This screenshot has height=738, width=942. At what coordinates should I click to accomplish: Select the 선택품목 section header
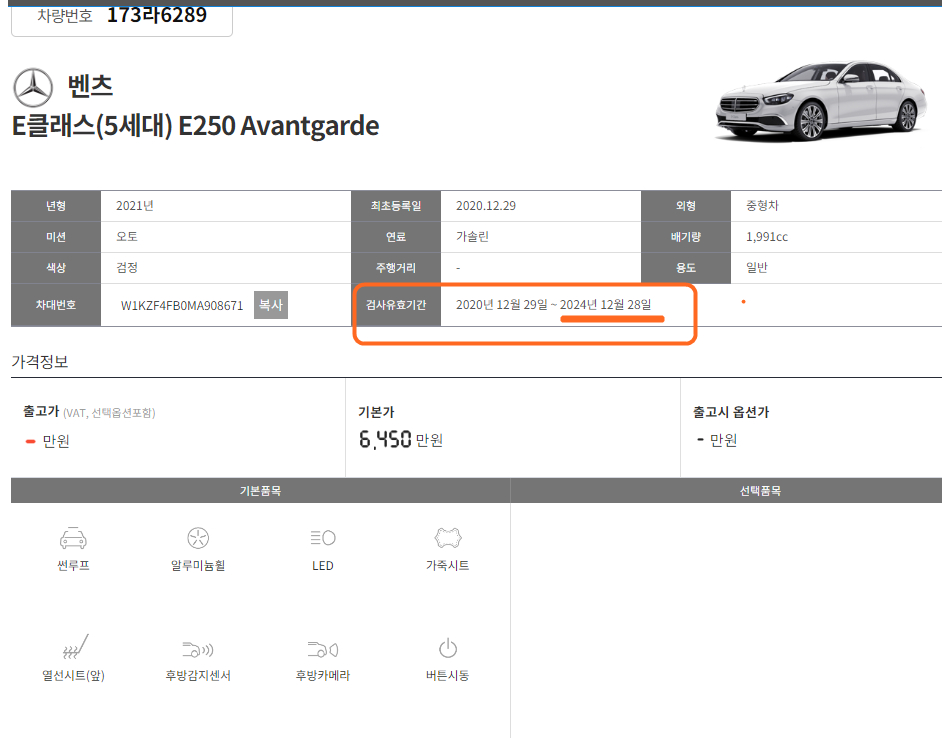(x=760, y=490)
